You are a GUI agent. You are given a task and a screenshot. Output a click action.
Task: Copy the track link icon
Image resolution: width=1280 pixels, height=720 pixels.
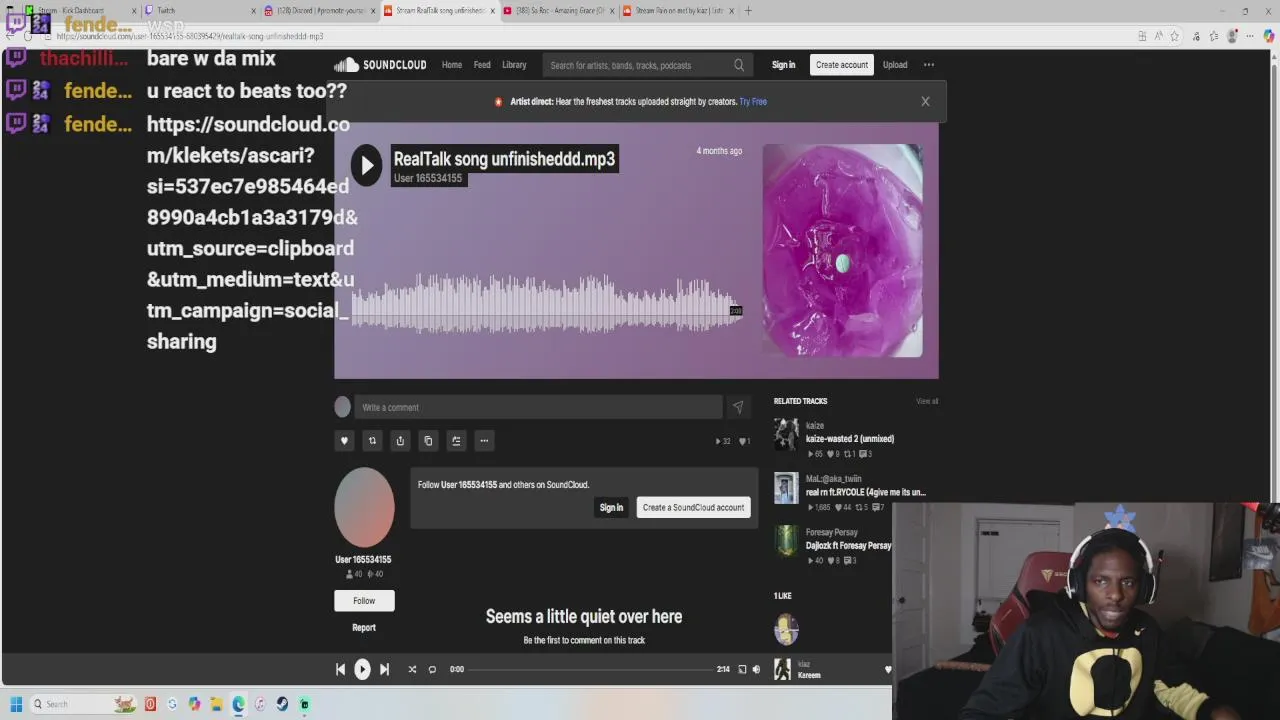[x=428, y=441]
